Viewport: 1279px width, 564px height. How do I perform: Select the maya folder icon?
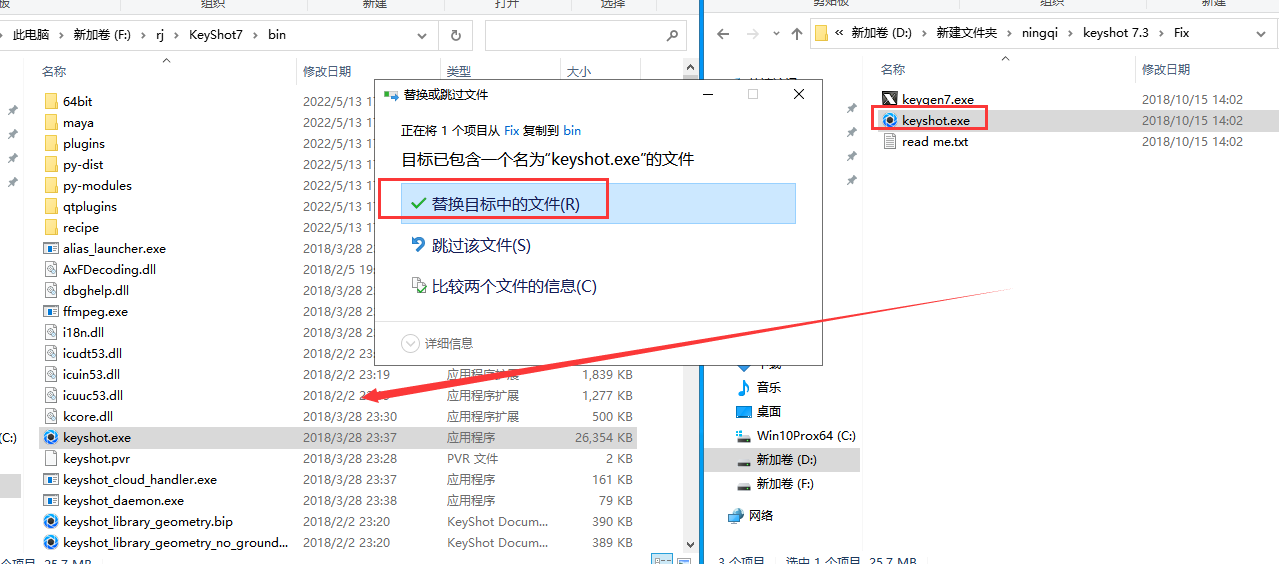click(x=52, y=122)
